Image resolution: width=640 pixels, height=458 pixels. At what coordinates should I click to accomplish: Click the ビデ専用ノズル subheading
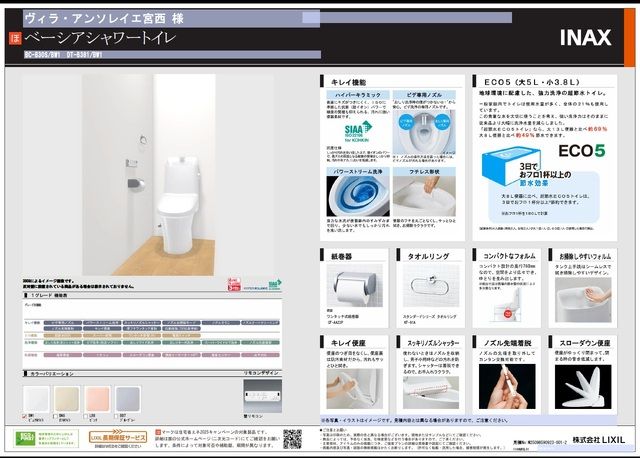coord(424,95)
